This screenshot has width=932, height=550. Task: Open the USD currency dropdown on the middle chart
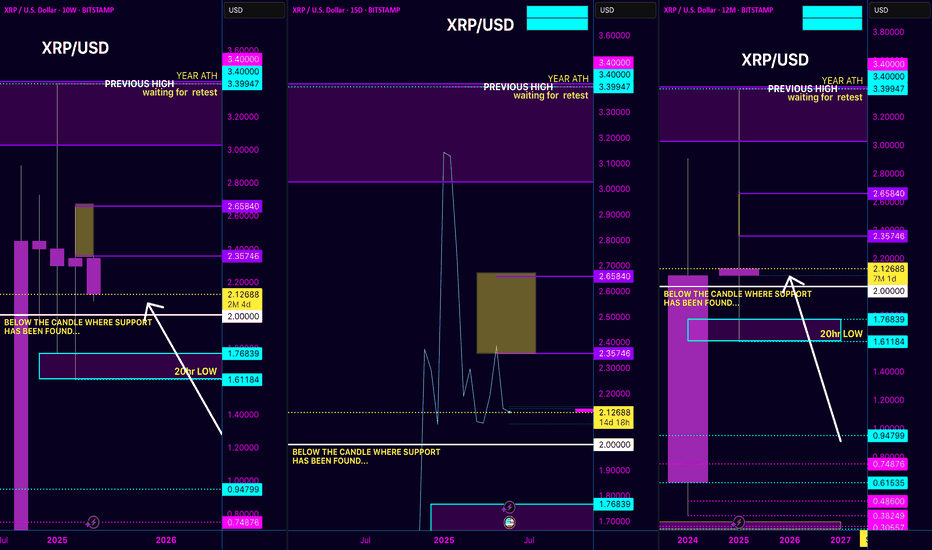[625, 10]
